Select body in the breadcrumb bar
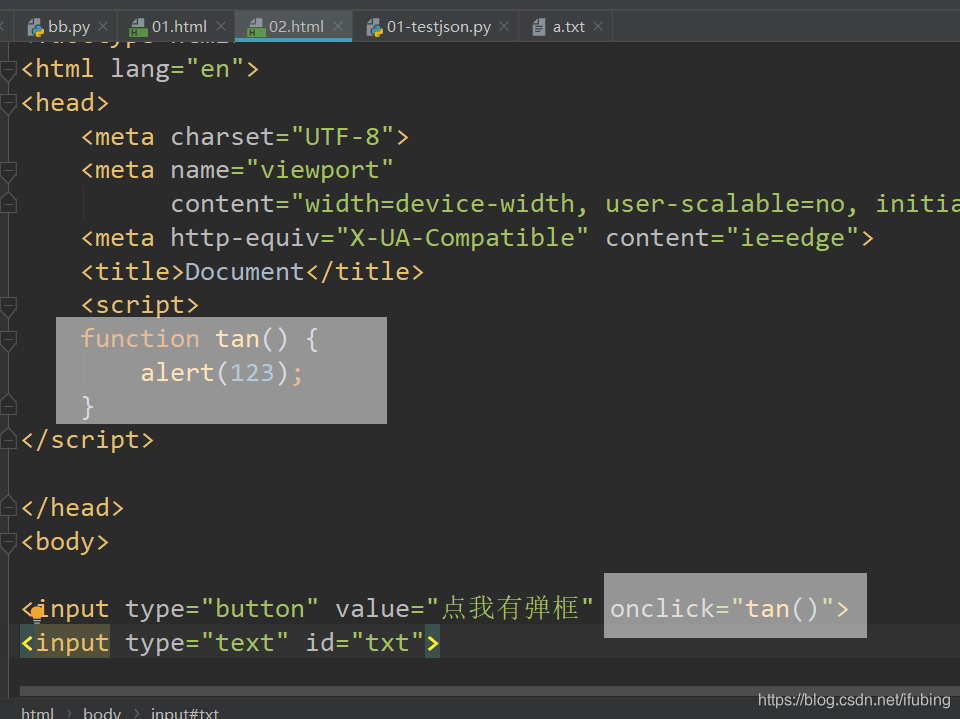 tap(102, 713)
